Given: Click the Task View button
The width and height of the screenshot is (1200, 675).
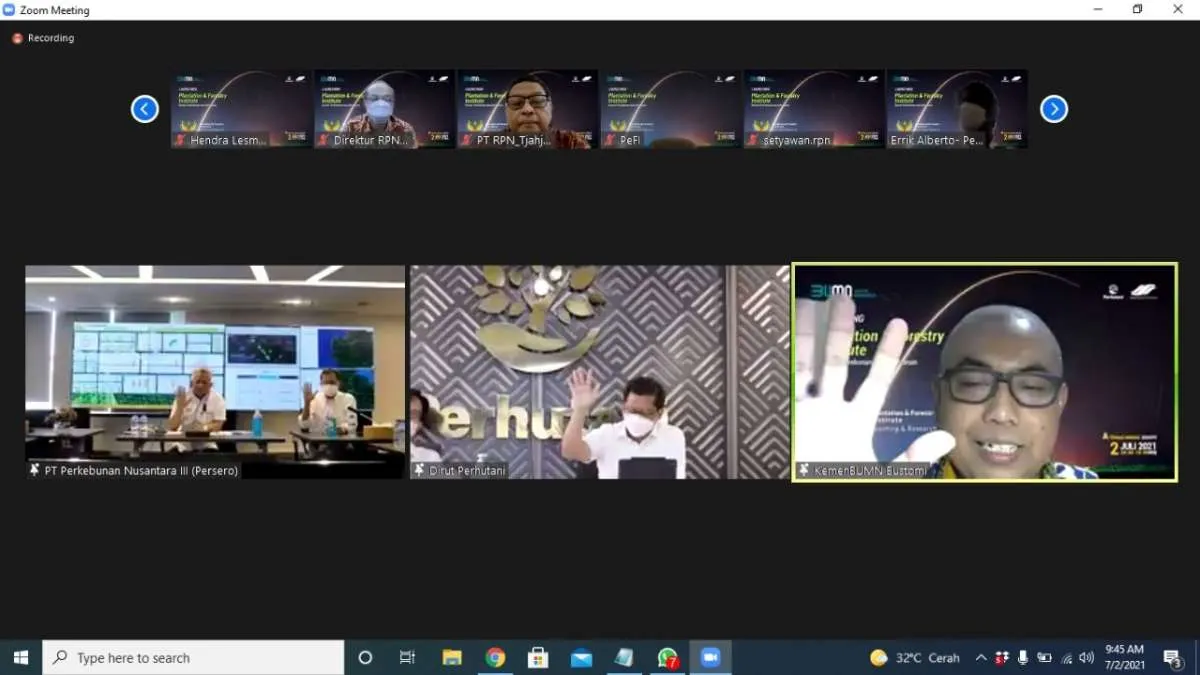Looking at the screenshot, I should [x=407, y=657].
